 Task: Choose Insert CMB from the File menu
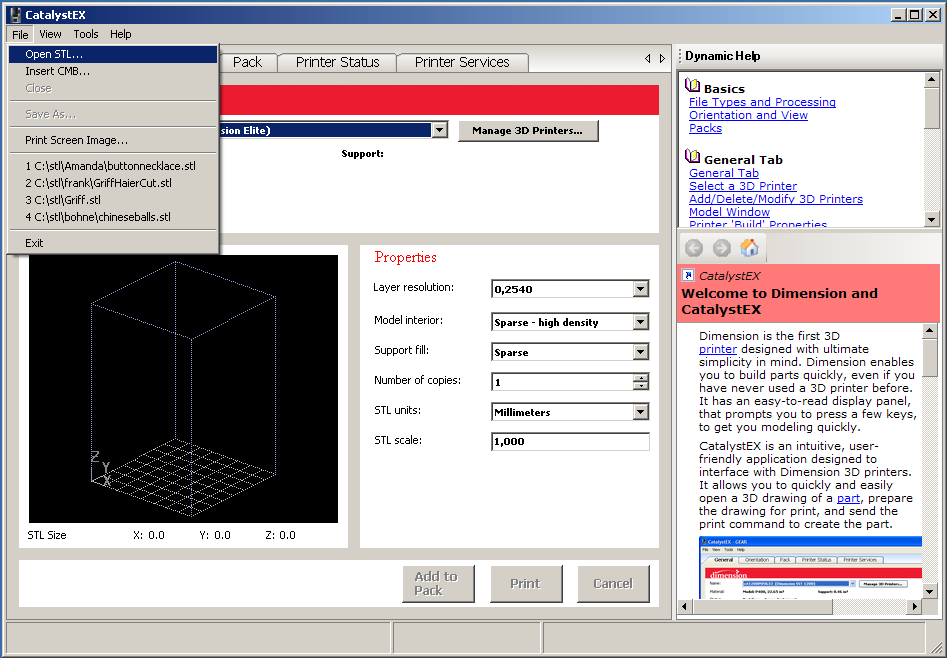tap(57, 71)
